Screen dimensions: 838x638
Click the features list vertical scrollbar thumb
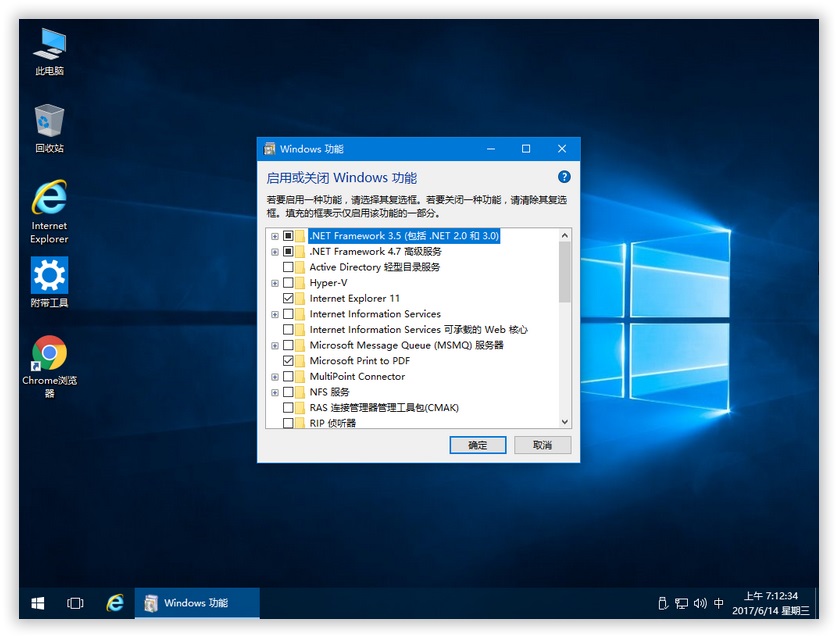pos(565,272)
